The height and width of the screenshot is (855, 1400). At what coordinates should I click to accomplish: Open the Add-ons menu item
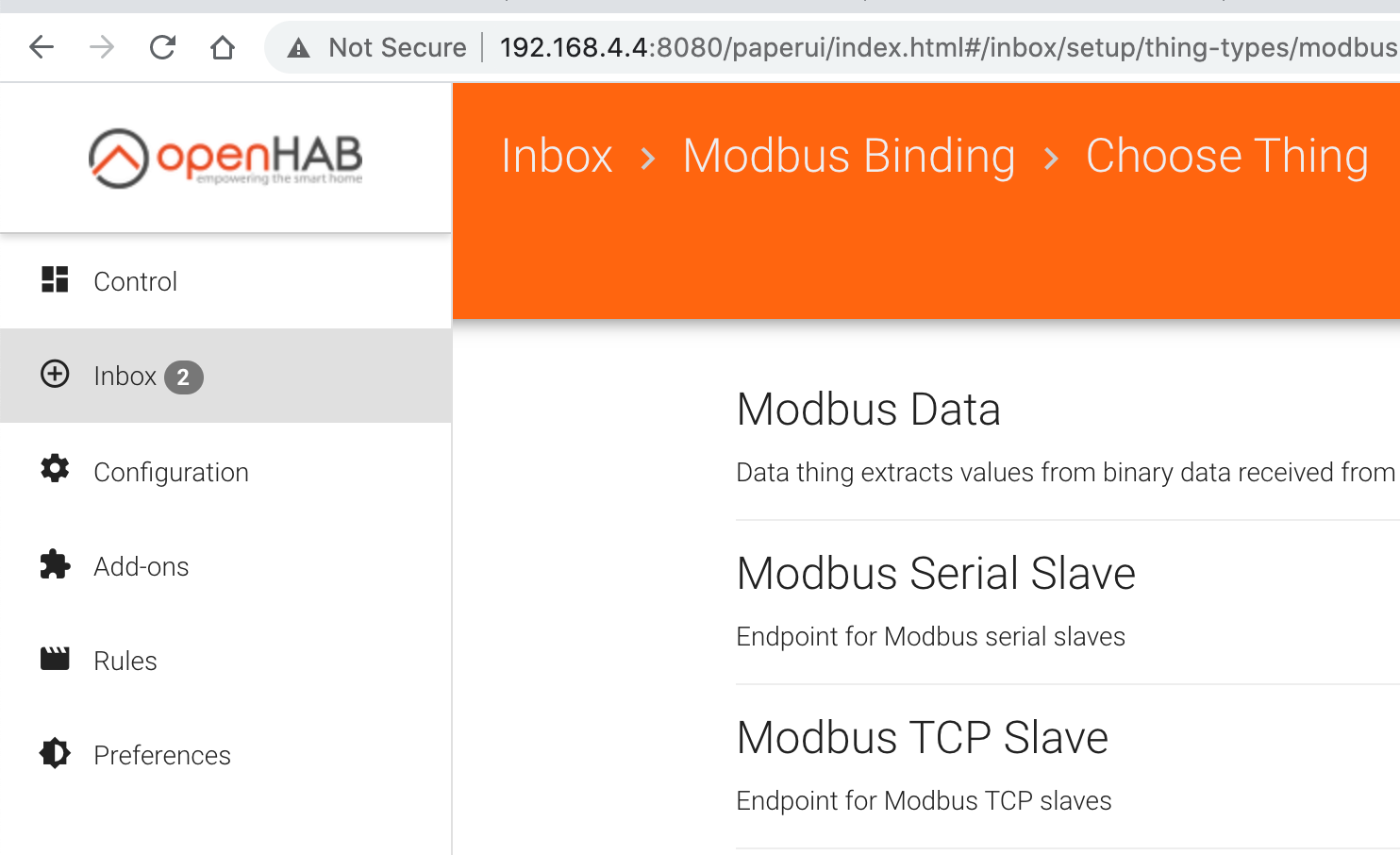click(x=142, y=566)
